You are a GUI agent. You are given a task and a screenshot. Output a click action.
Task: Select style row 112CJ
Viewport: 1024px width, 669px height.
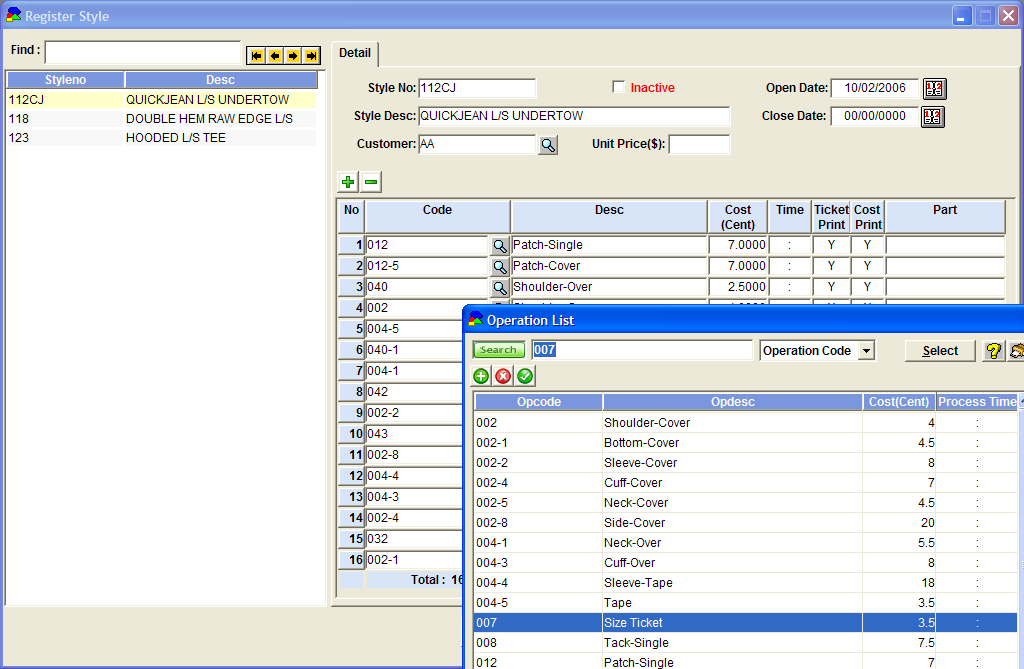point(161,100)
